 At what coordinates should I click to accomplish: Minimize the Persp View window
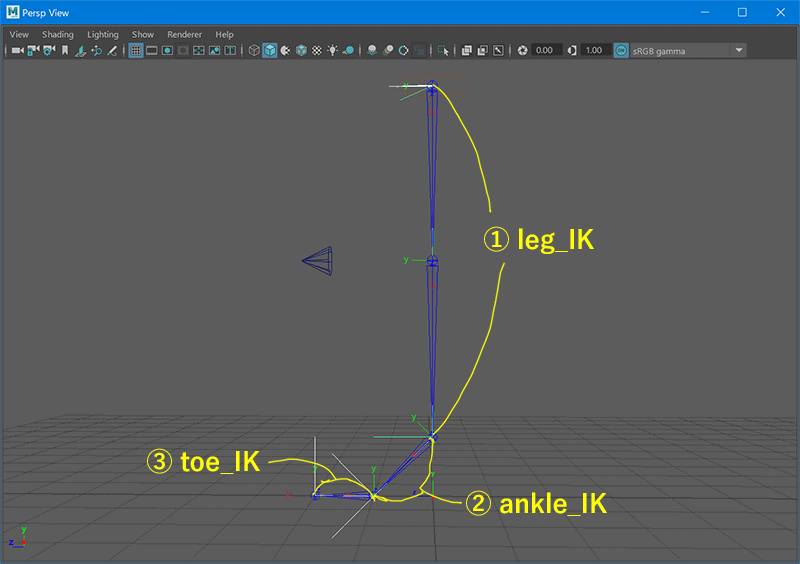pyautogui.click(x=705, y=12)
